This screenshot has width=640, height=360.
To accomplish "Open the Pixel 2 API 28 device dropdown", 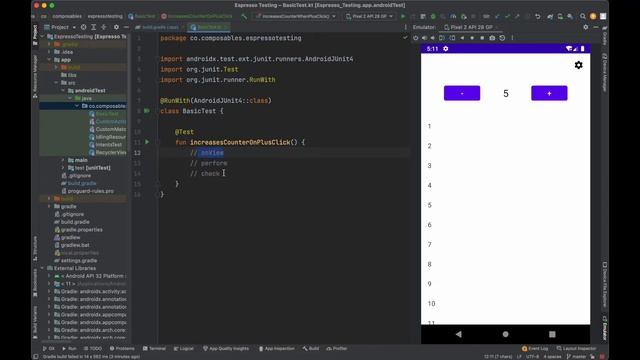I will (369, 16).
